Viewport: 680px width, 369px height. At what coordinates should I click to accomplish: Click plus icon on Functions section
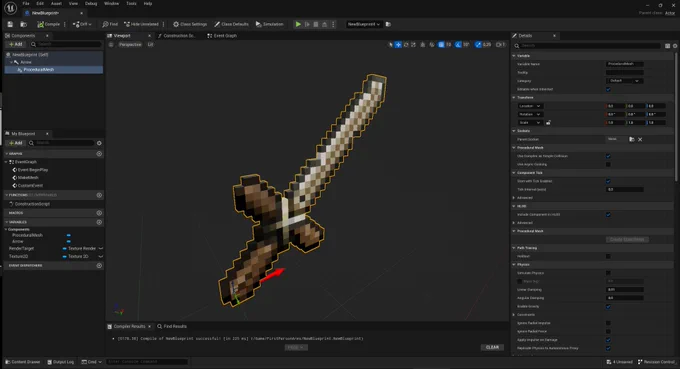coord(99,195)
